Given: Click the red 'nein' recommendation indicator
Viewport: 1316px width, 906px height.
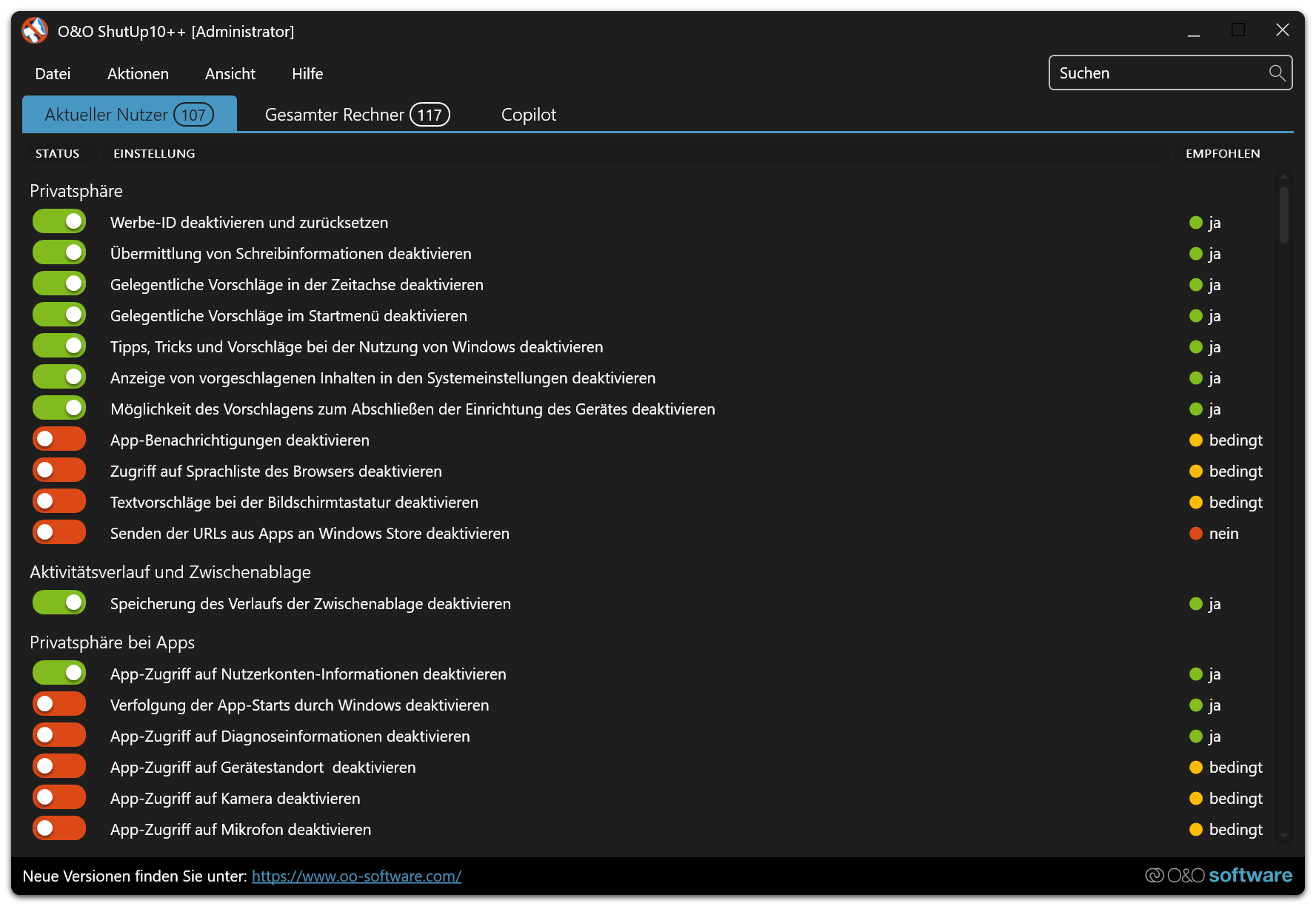Looking at the screenshot, I should (1195, 534).
